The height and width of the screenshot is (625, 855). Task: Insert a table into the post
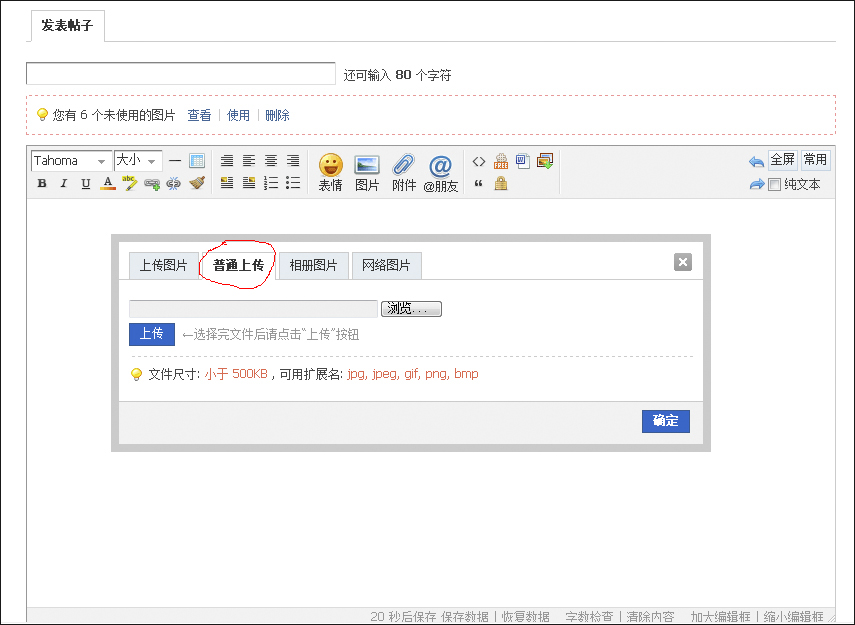pyautogui.click(x=197, y=161)
